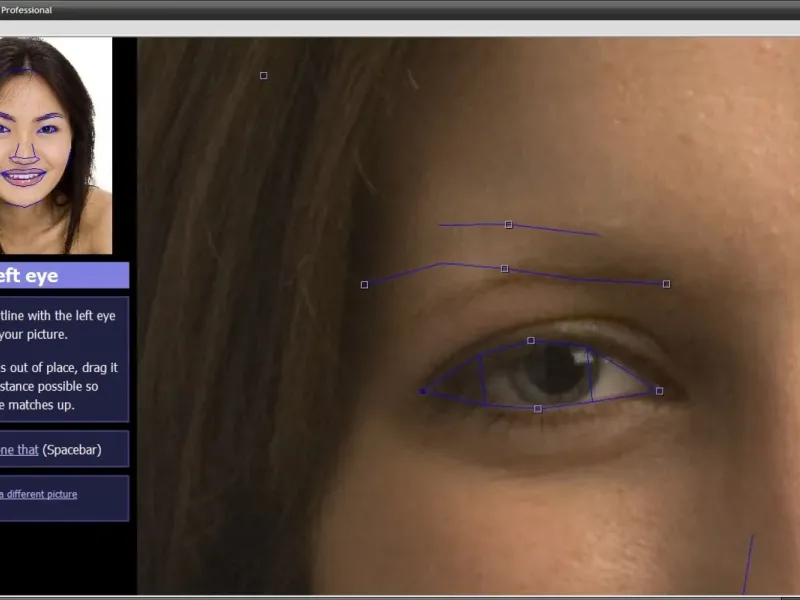Select the solid dot at the hair-side eye corner

422,391
